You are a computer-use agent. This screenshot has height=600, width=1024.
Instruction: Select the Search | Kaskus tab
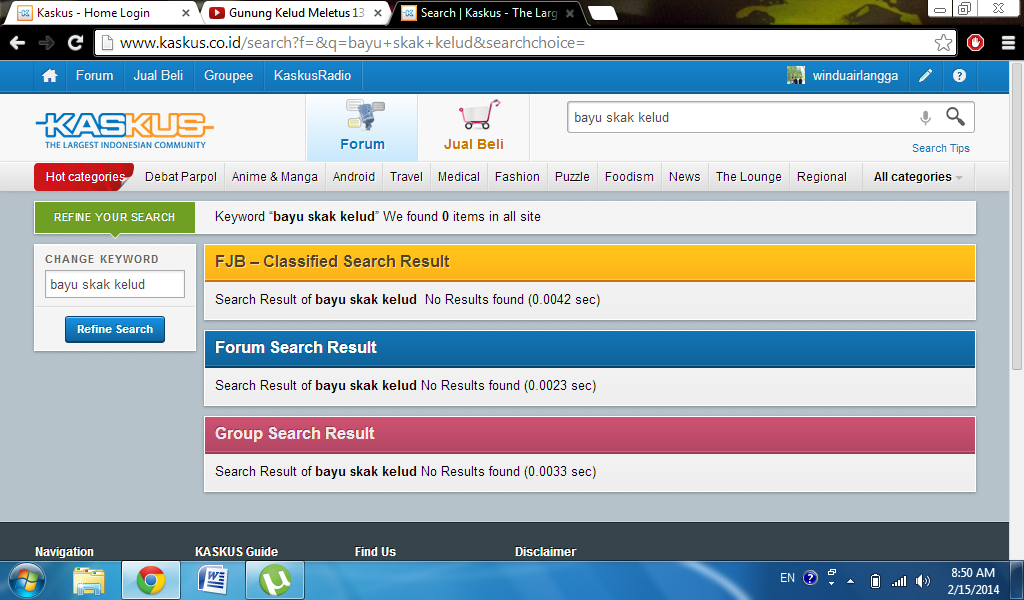pyautogui.click(x=487, y=13)
